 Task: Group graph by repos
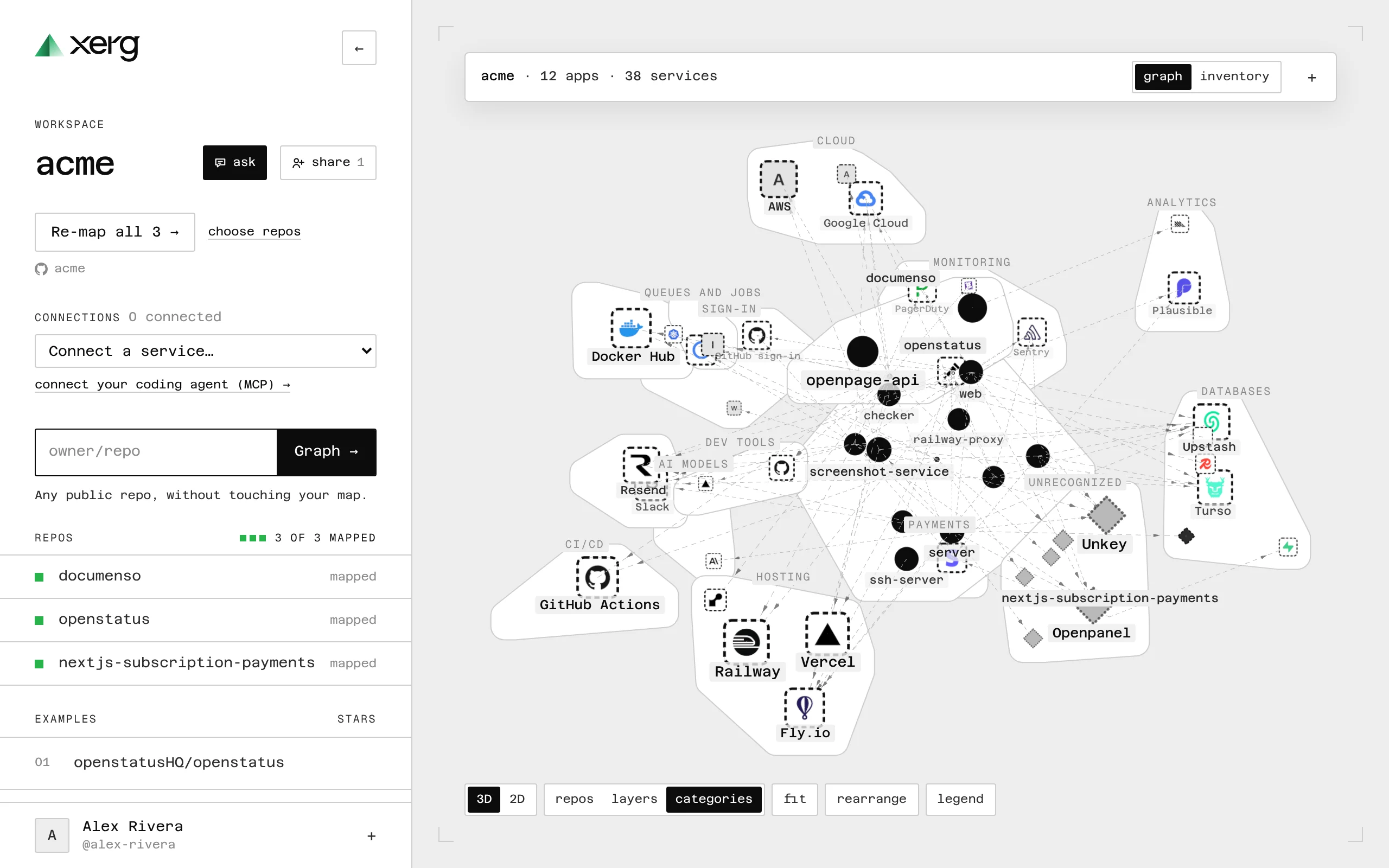click(x=574, y=799)
